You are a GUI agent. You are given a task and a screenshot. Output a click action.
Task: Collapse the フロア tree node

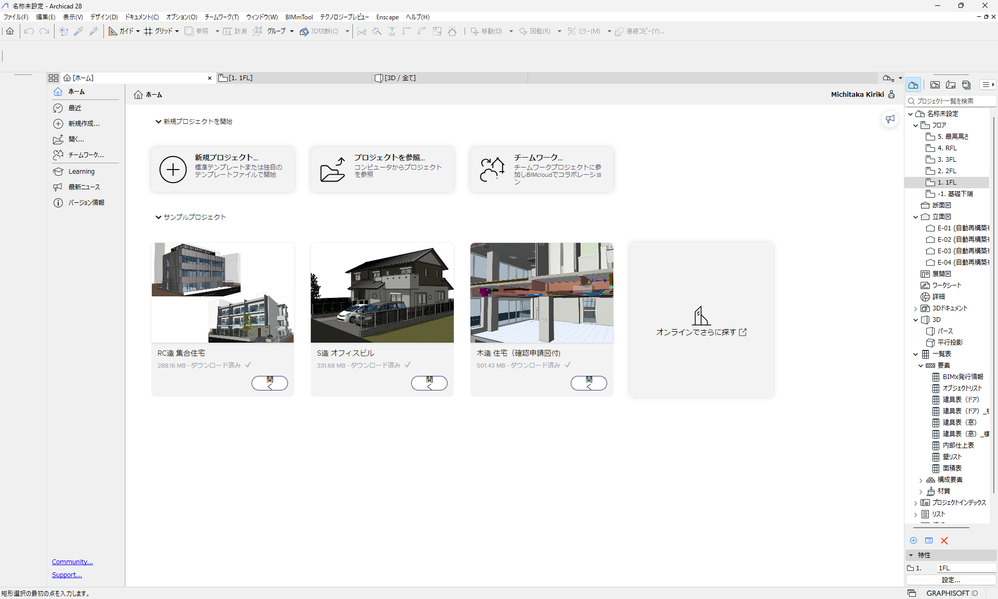pyautogui.click(x=916, y=125)
